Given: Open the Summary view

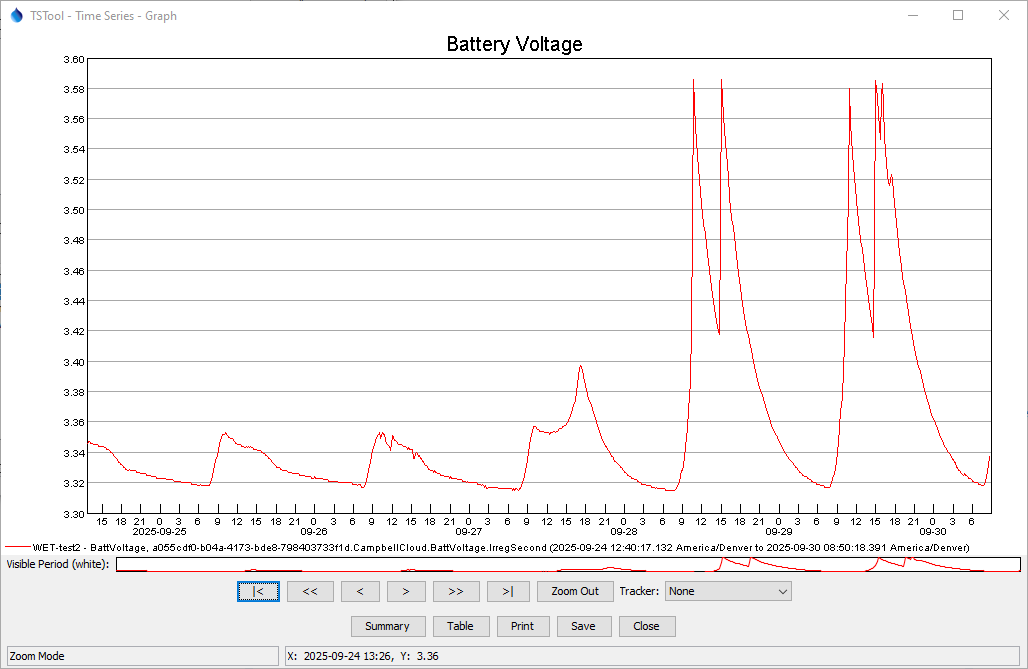Looking at the screenshot, I should (x=387, y=626).
